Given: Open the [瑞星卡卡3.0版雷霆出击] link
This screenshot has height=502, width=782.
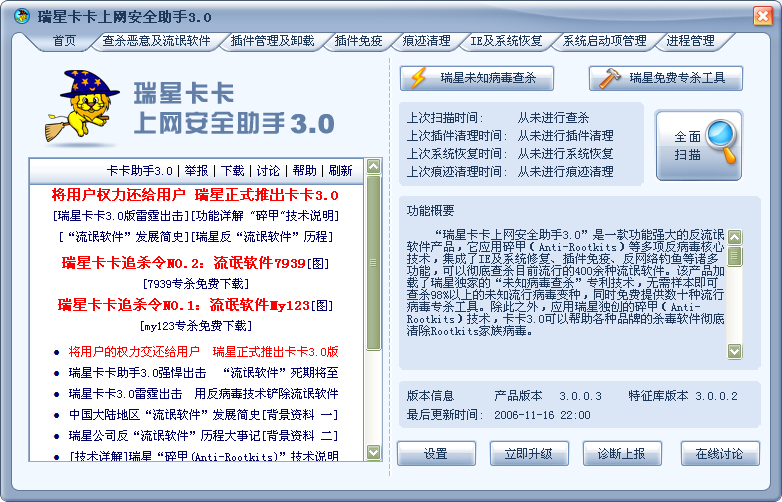Looking at the screenshot, I should point(121,216).
